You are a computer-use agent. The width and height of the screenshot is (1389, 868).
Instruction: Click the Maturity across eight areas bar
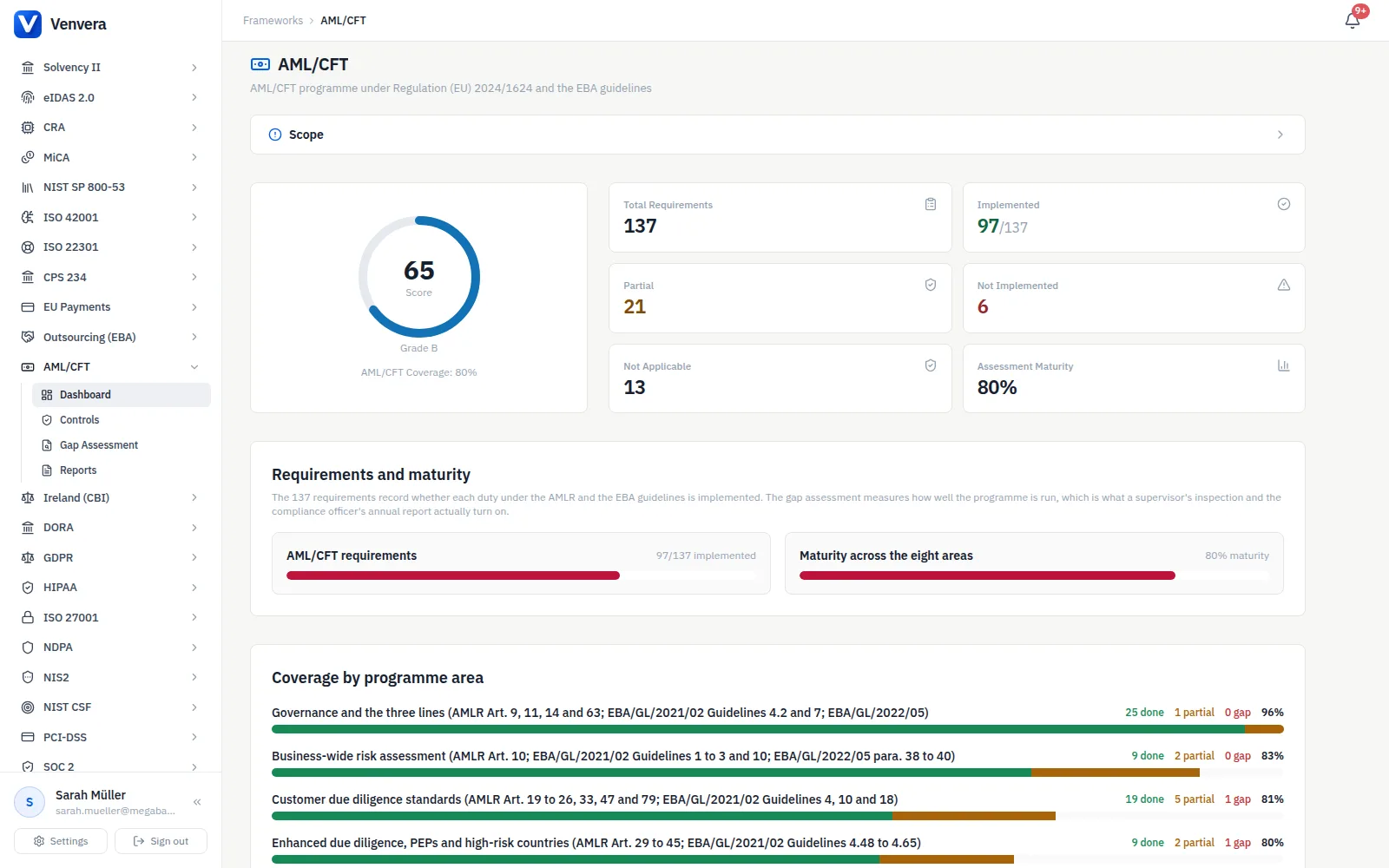(x=1034, y=575)
